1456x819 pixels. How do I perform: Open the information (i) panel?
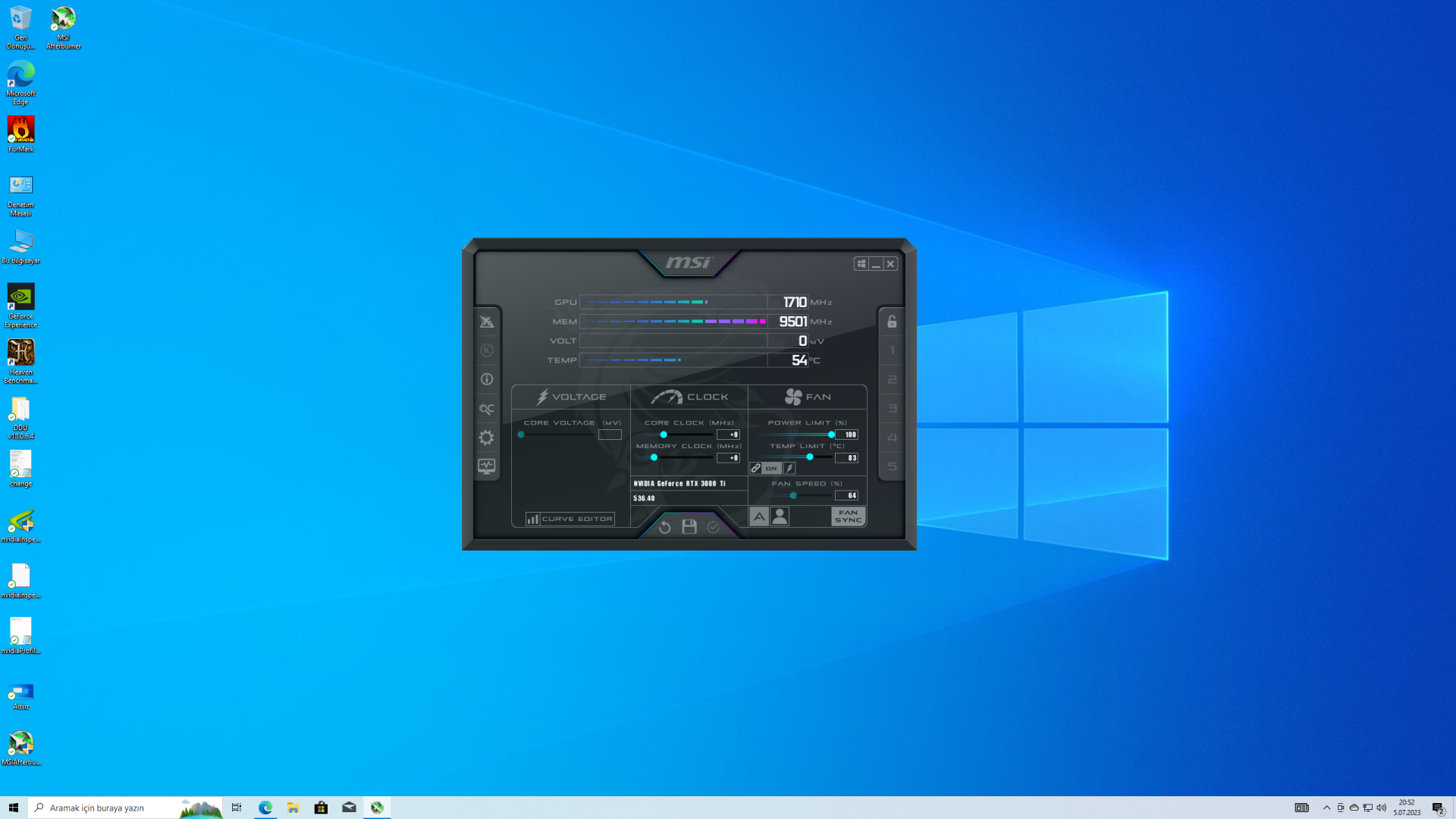tap(486, 379)
